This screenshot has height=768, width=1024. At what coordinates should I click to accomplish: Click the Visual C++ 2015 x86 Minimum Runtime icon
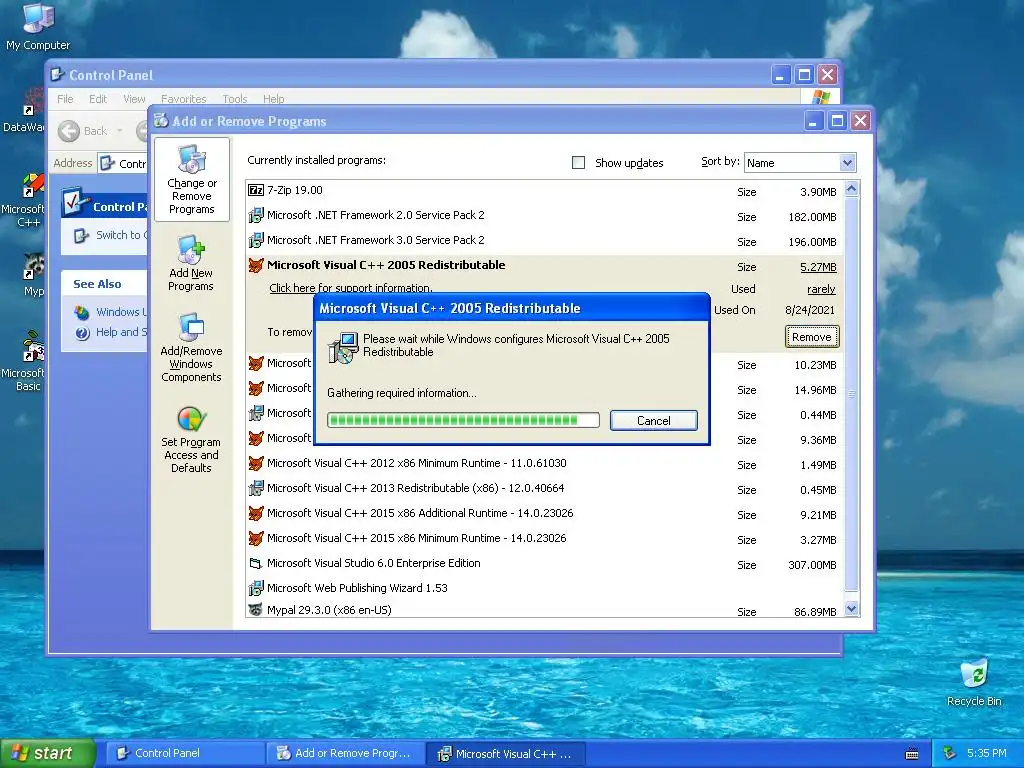[256, 538]
